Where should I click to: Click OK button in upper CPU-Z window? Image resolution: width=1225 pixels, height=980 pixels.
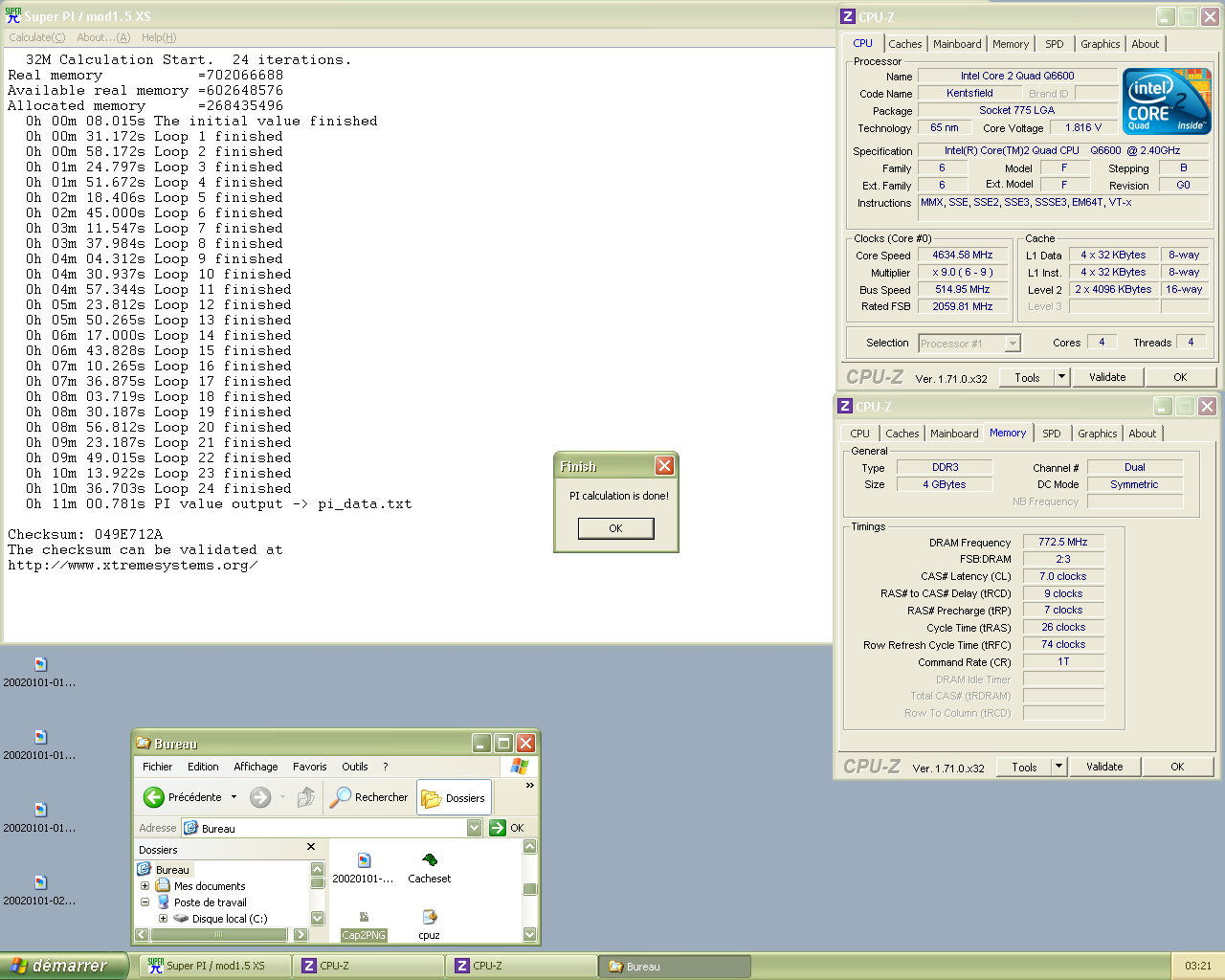(x=1180, y=377)
